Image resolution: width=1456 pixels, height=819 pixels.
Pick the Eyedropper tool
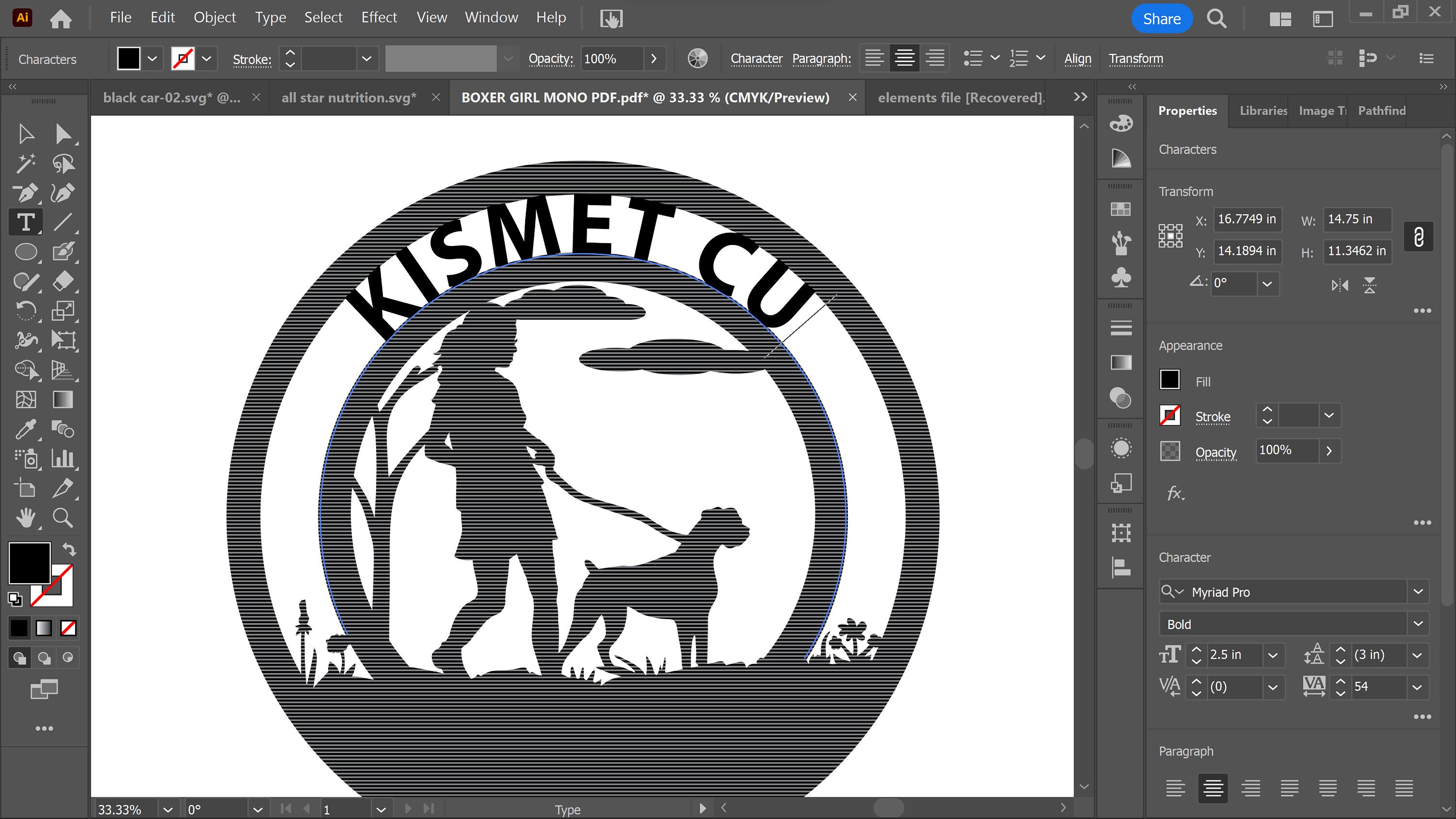click(27, 429)
